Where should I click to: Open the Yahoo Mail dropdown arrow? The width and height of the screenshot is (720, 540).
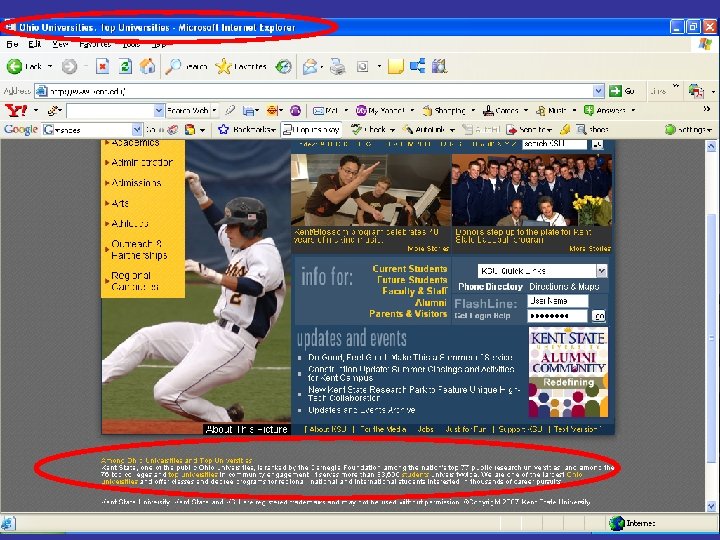[346, 111]
